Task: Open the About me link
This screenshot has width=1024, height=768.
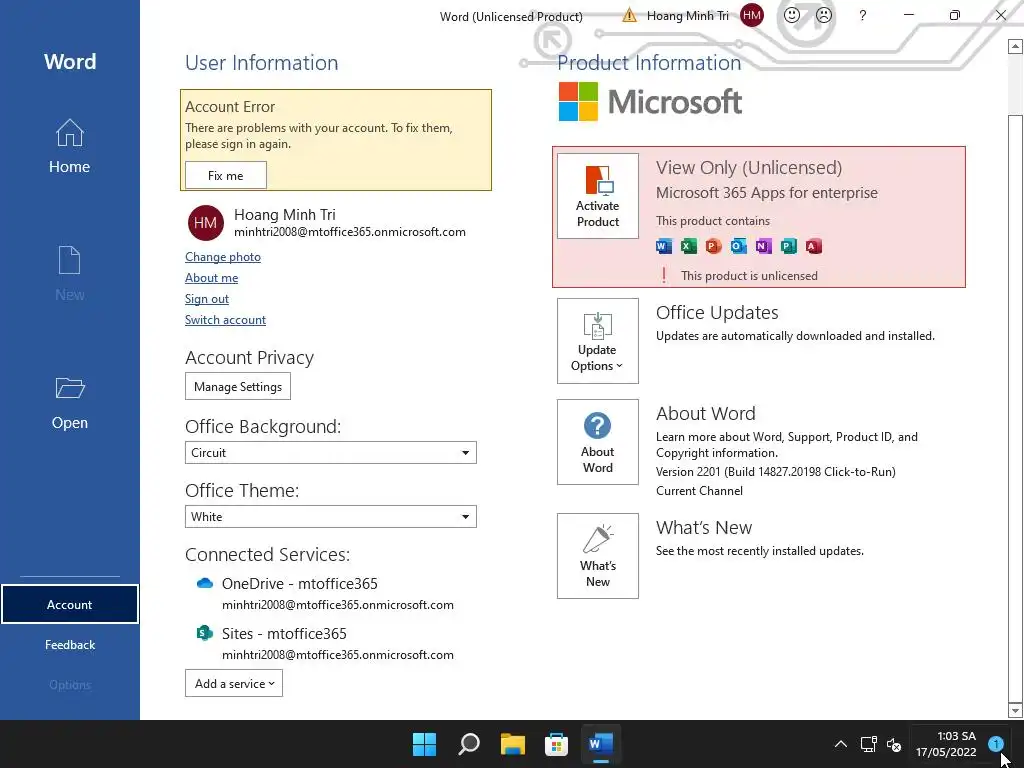Action: [212, 278]
